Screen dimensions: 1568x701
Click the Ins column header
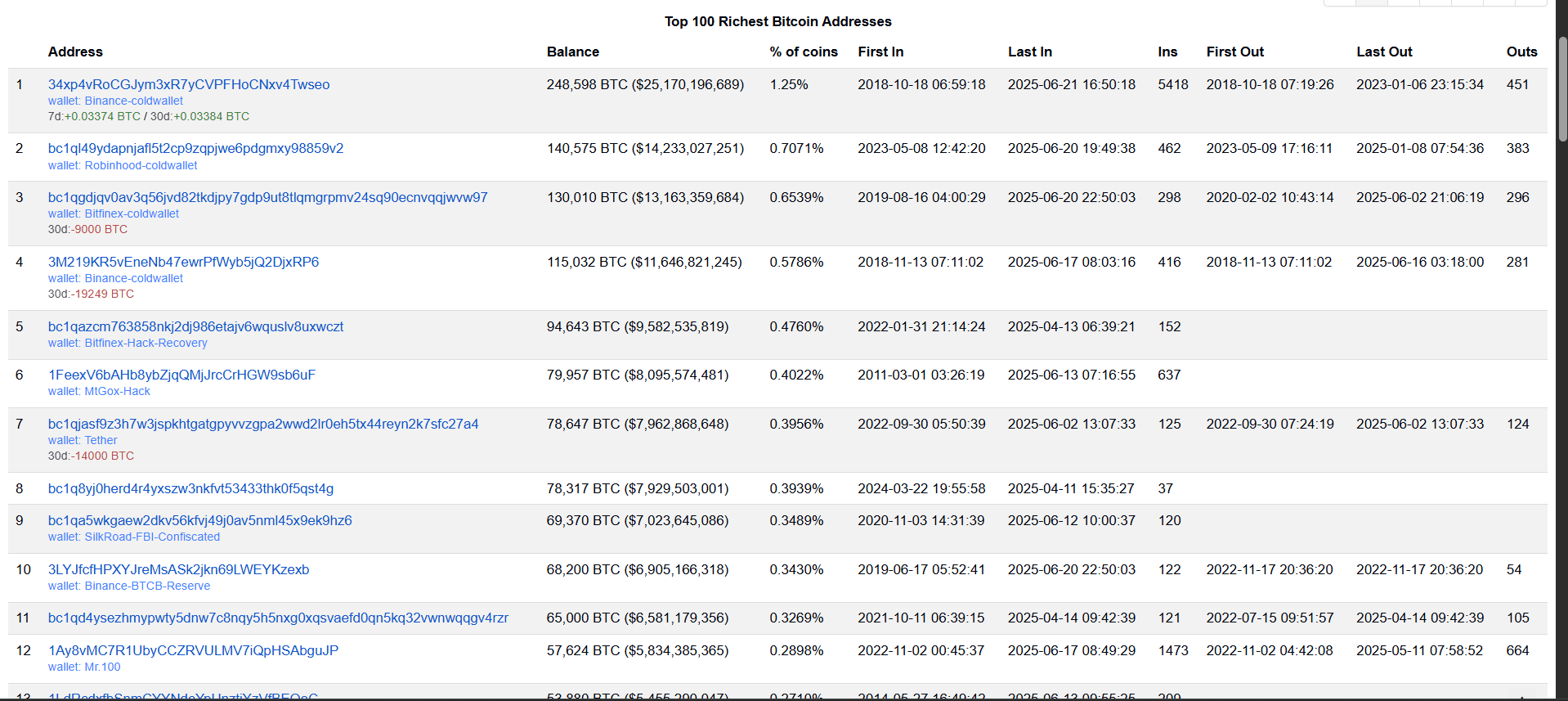1167,52
